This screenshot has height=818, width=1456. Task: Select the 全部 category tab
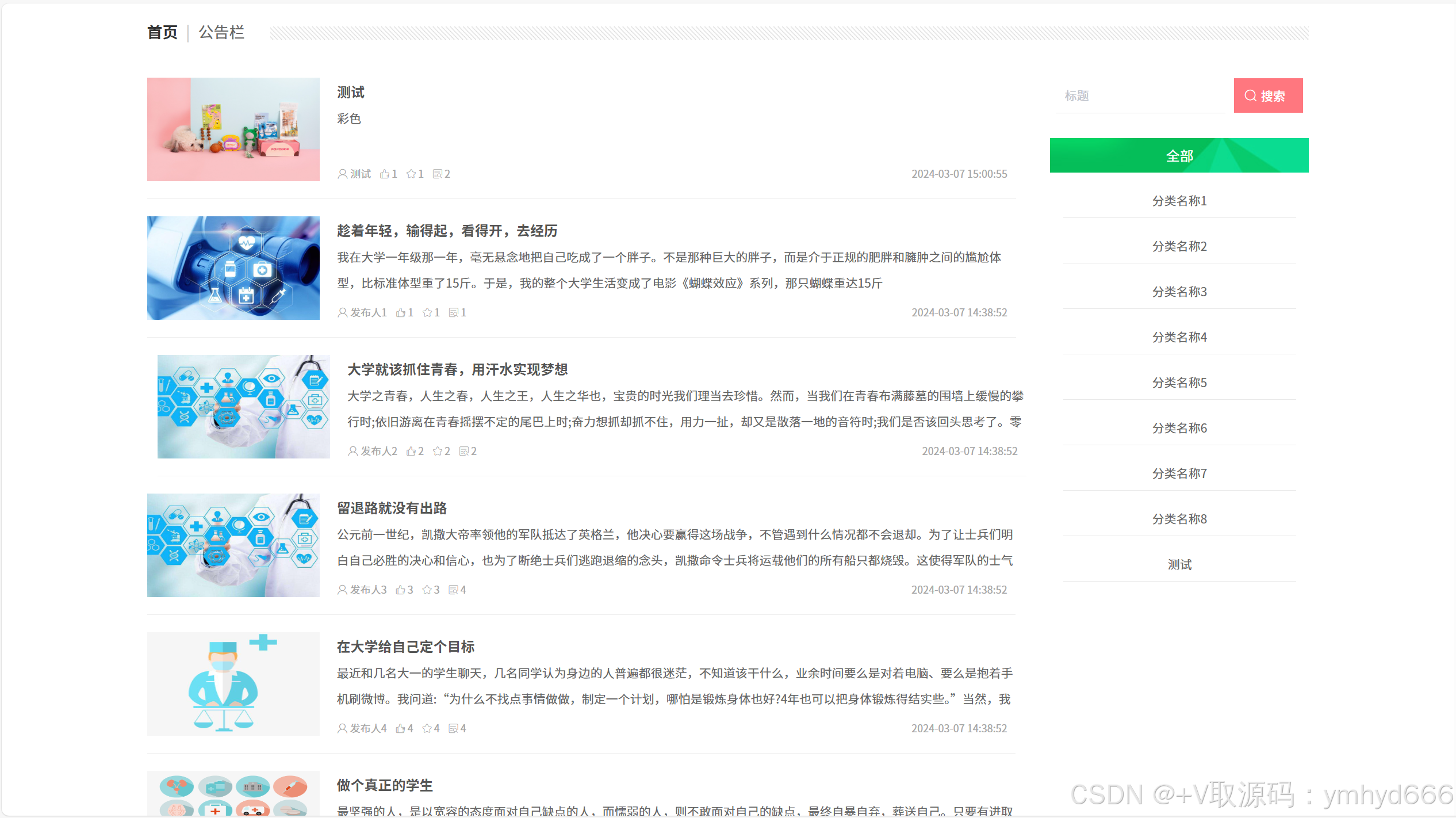pos(1179,155)
